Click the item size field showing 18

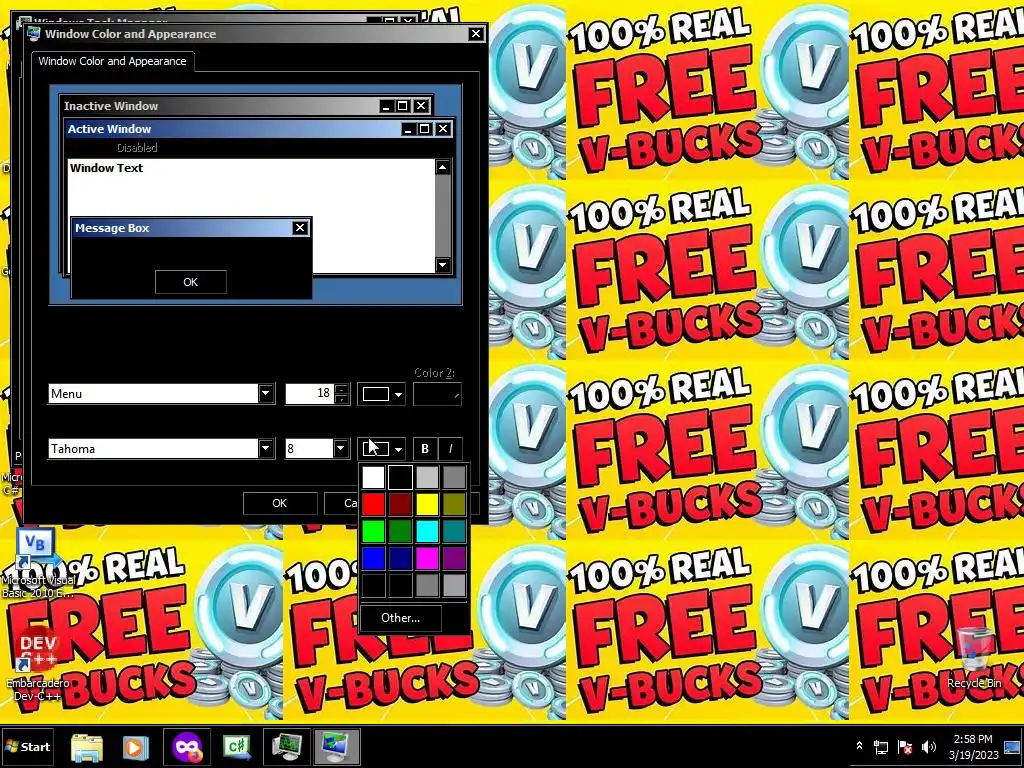coord(310,393)
